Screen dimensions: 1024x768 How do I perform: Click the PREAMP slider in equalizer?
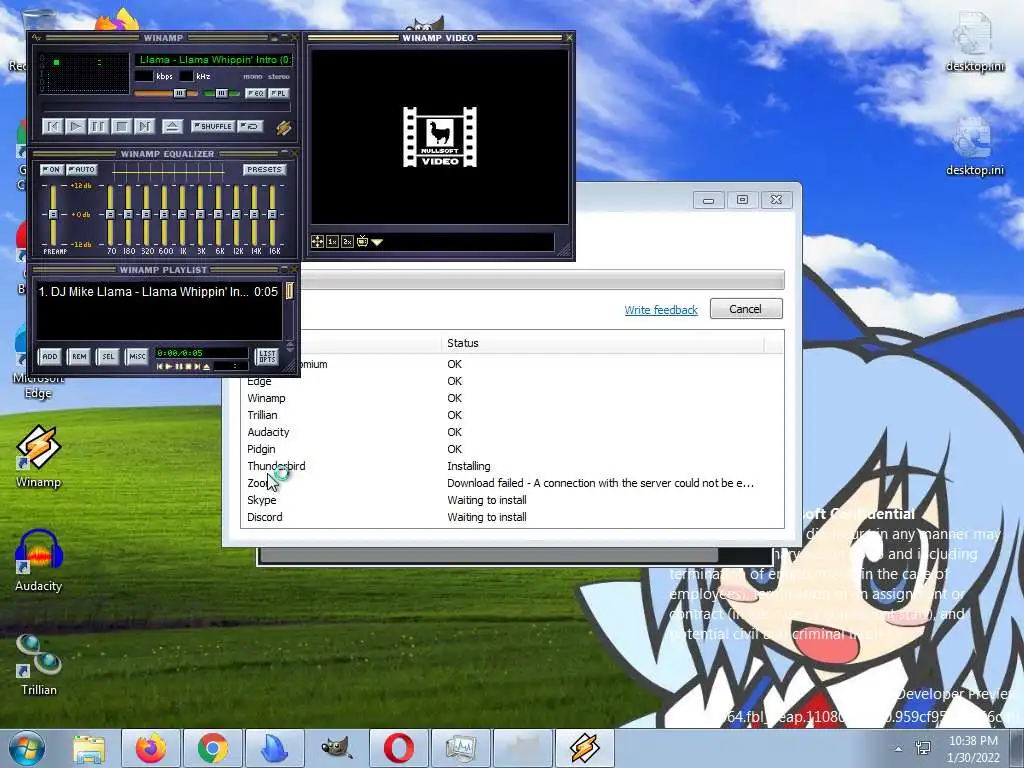coord(54,215)
